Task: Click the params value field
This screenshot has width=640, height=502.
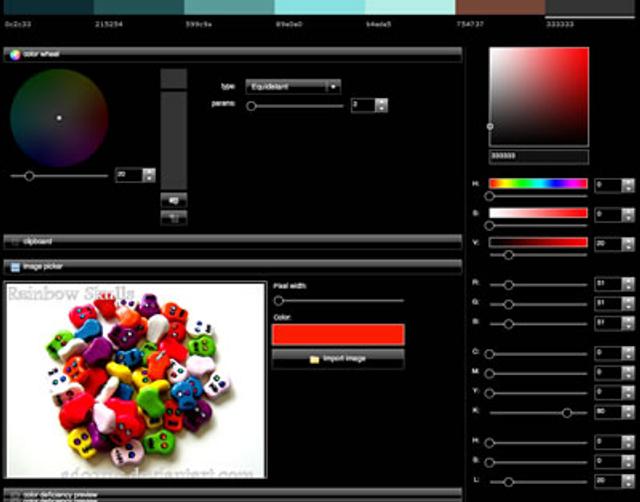Action: click(x=363, y=105)
